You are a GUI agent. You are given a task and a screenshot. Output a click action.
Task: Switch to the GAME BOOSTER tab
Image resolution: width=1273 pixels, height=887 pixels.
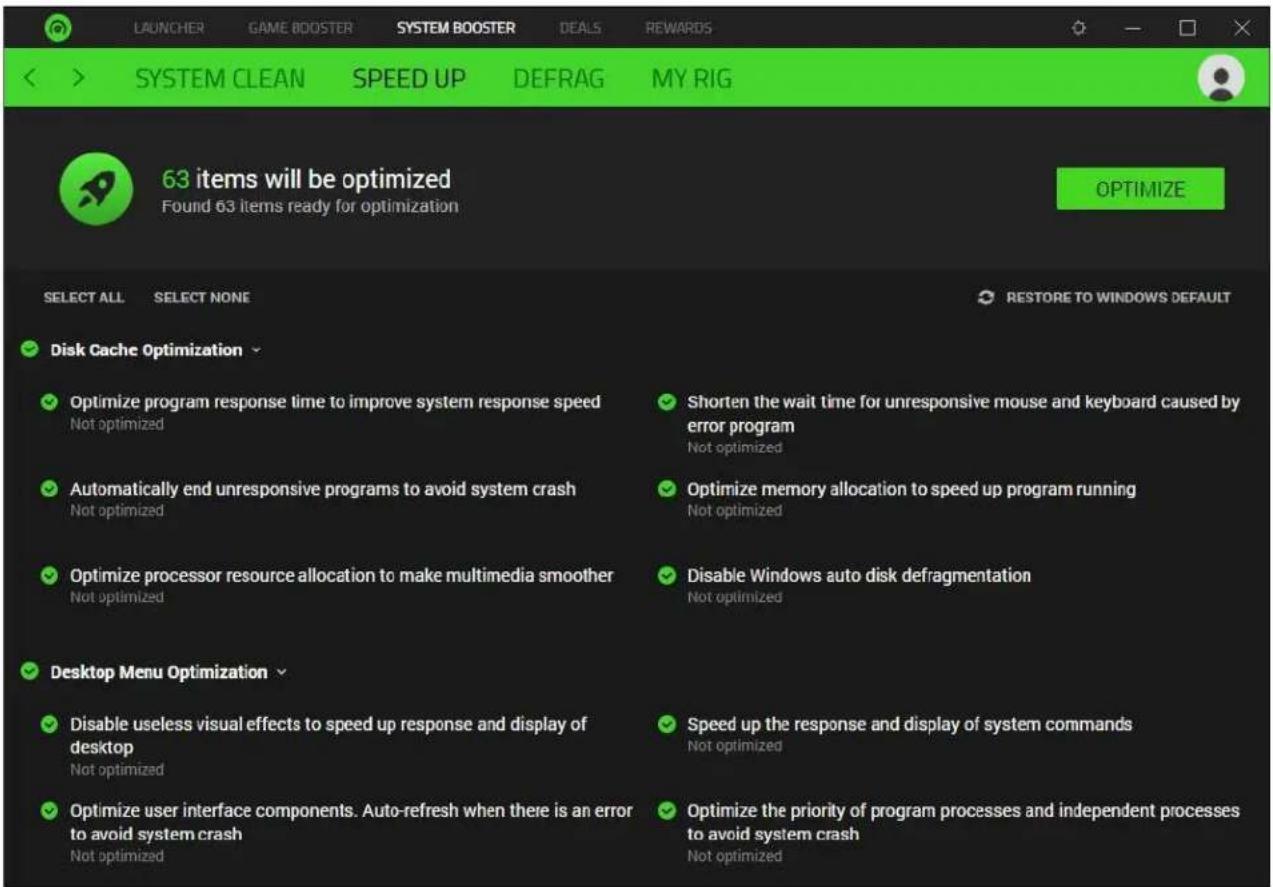pyautogui.click(x=300, y=28)
